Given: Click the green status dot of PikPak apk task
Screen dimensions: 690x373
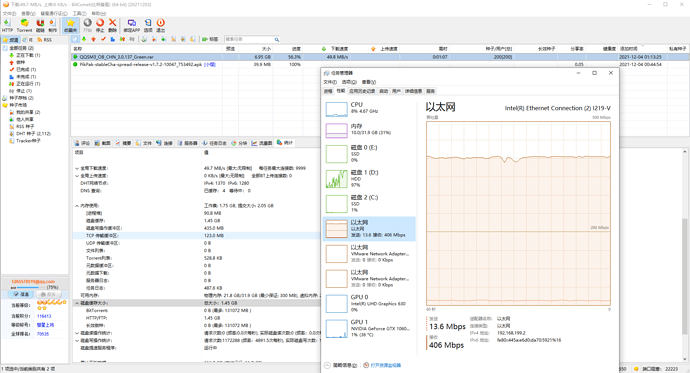Looking at the screenshot, I should point(75,64).
